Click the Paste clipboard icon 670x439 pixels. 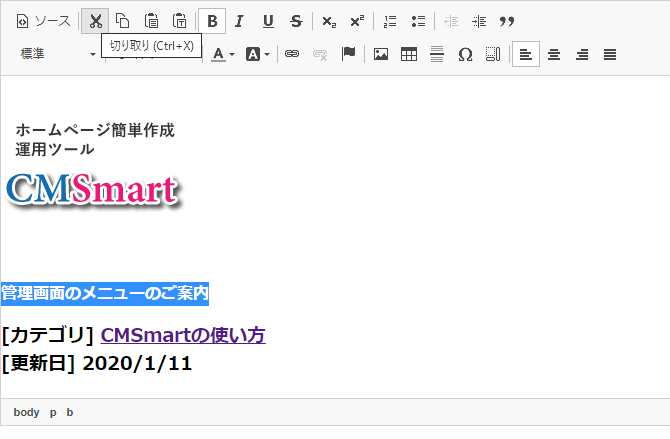click(x=151, y=21)
